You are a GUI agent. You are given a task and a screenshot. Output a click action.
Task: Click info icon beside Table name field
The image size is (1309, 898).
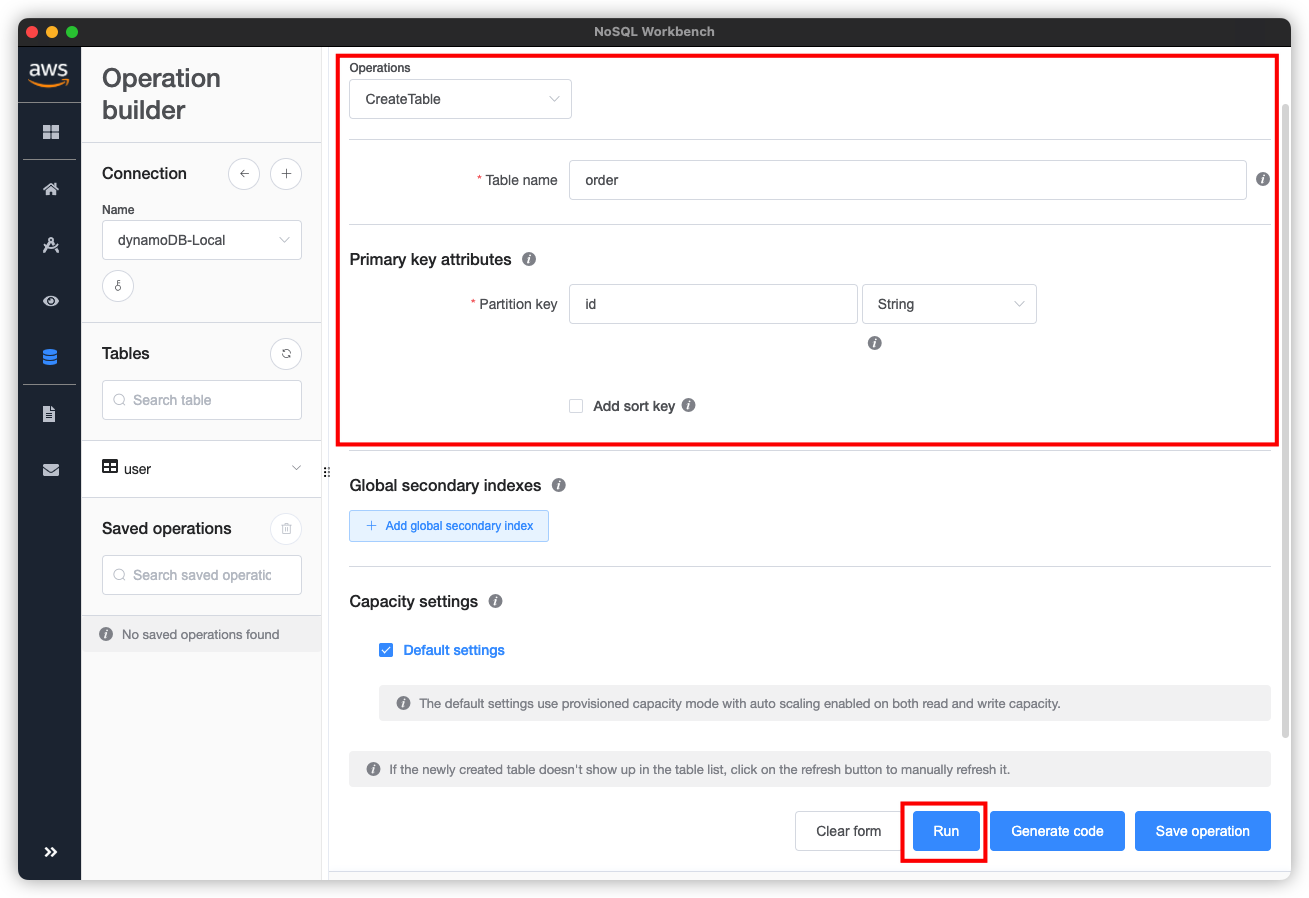[1262, 180]
